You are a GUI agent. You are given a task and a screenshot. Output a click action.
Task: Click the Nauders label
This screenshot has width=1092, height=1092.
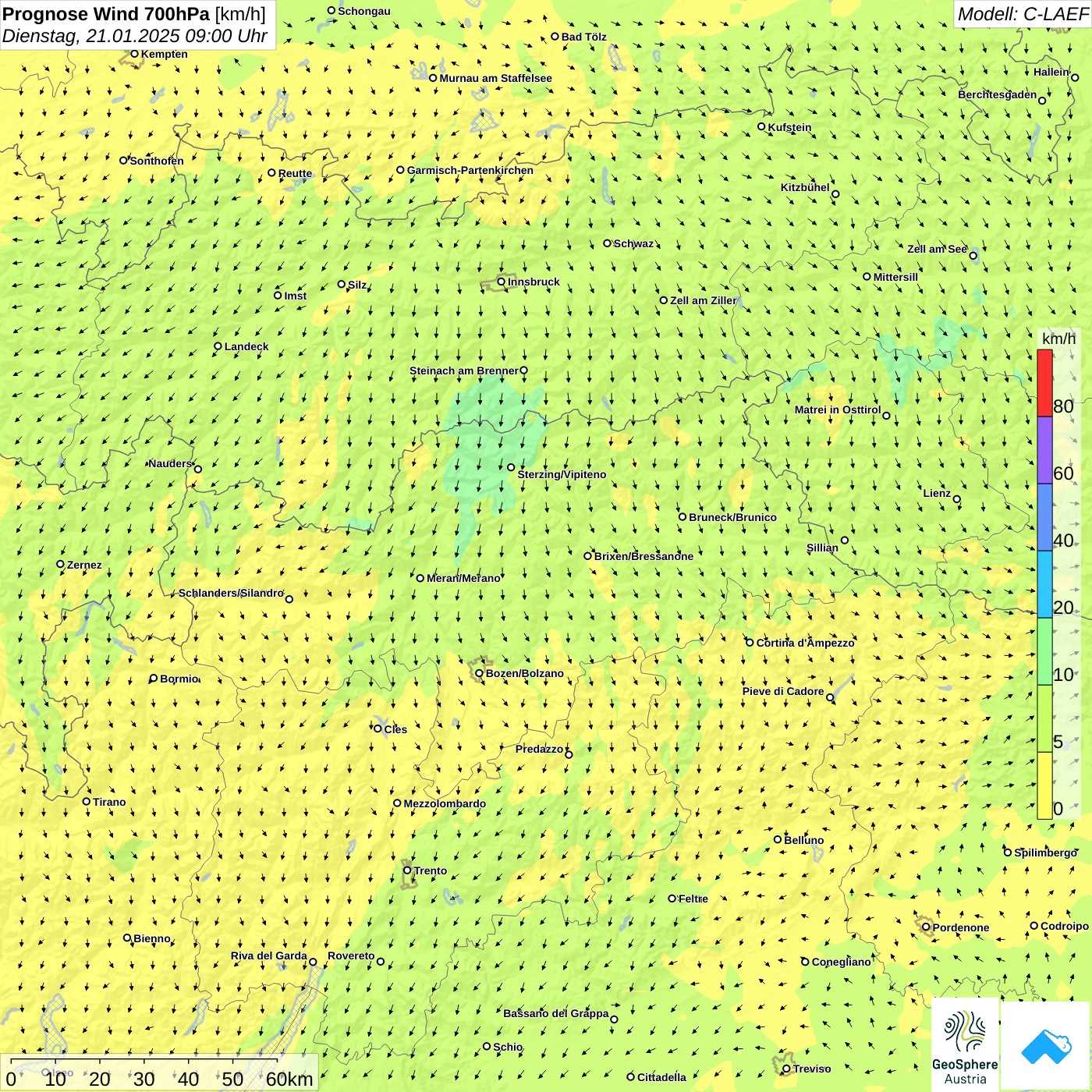point(169,463)
